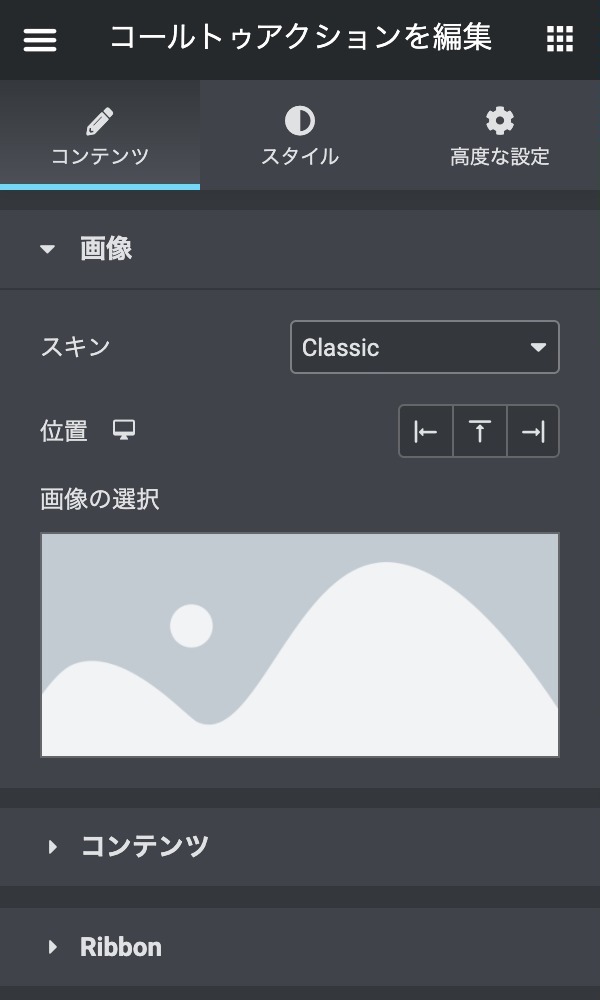Click the コンテンツ section title text

pos(144,847)
